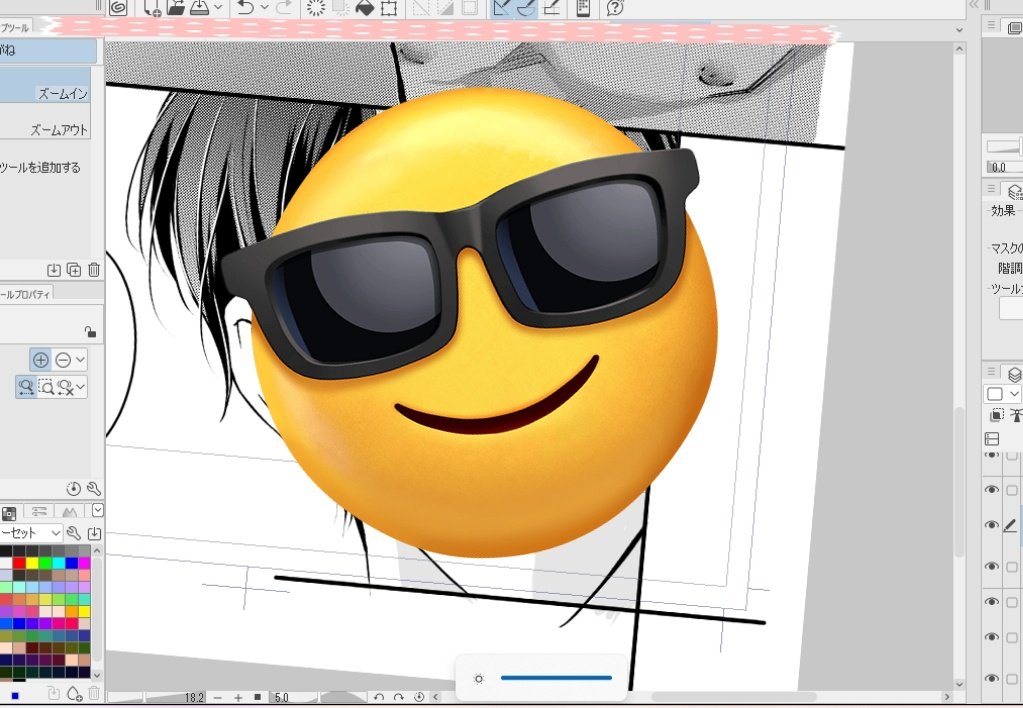The width and height of the screenshot is (1023, 708).
Task: Edit color set with wrench icon
Action: click(x=74, y=533)
